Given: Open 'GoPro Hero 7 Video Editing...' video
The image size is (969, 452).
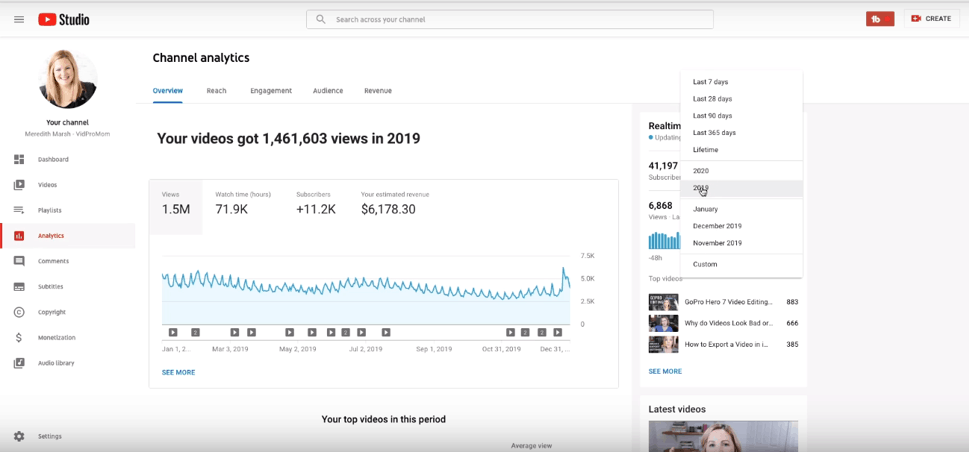Looking at the screenshot, I should tap(729, 302).
